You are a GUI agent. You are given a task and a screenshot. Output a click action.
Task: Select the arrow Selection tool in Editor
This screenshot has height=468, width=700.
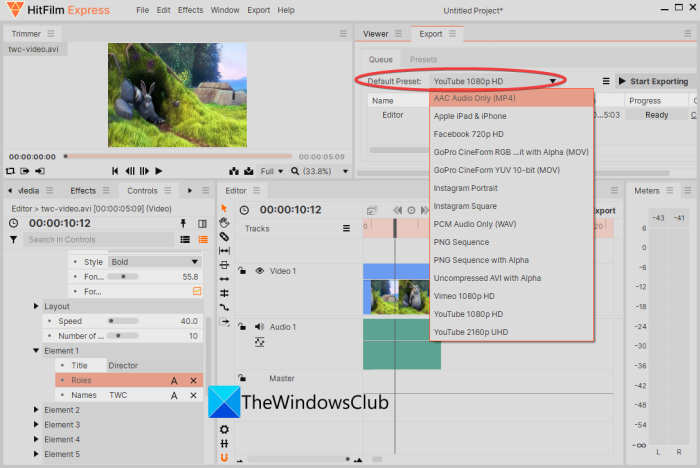(224, 208)
